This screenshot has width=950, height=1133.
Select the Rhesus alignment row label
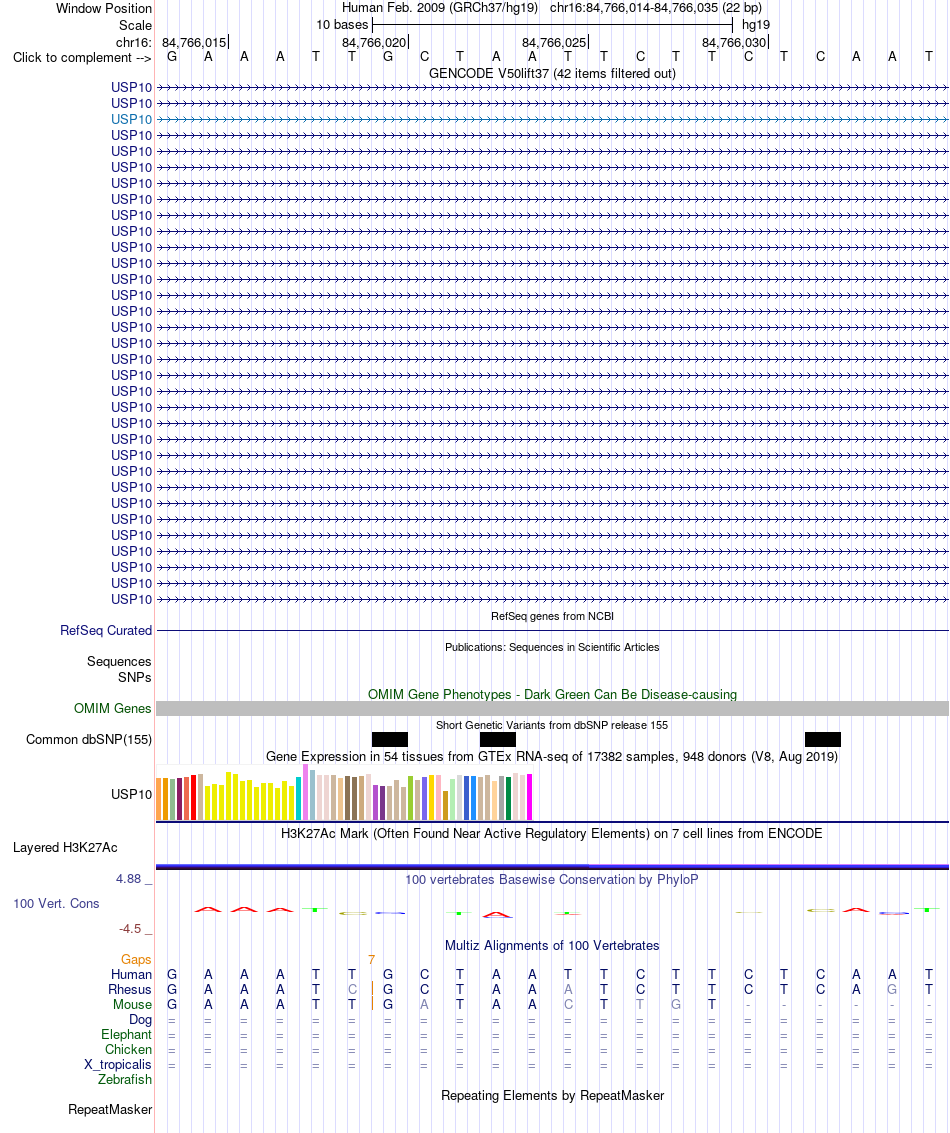130,989
